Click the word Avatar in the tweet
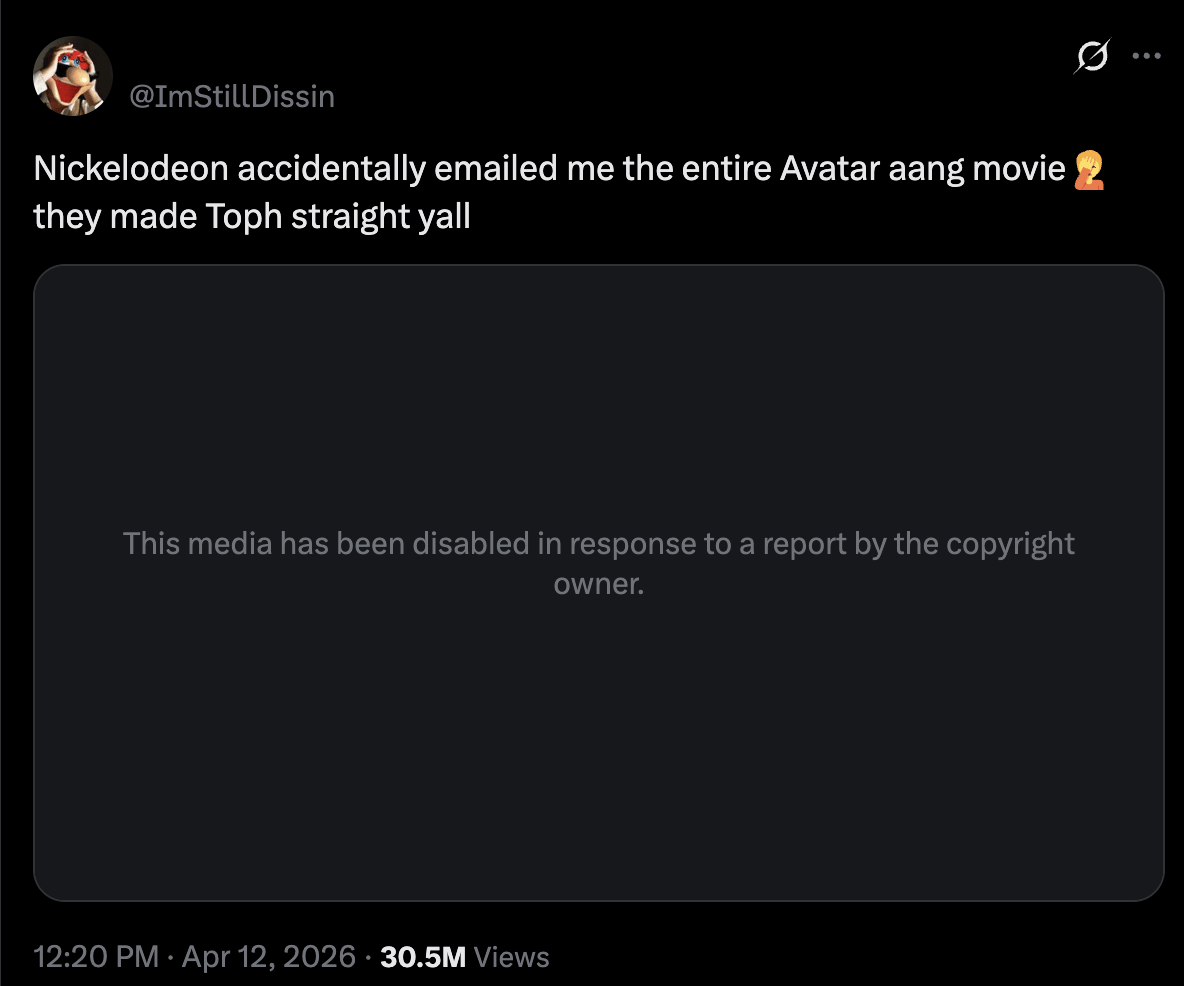 (x=829, y=169)
